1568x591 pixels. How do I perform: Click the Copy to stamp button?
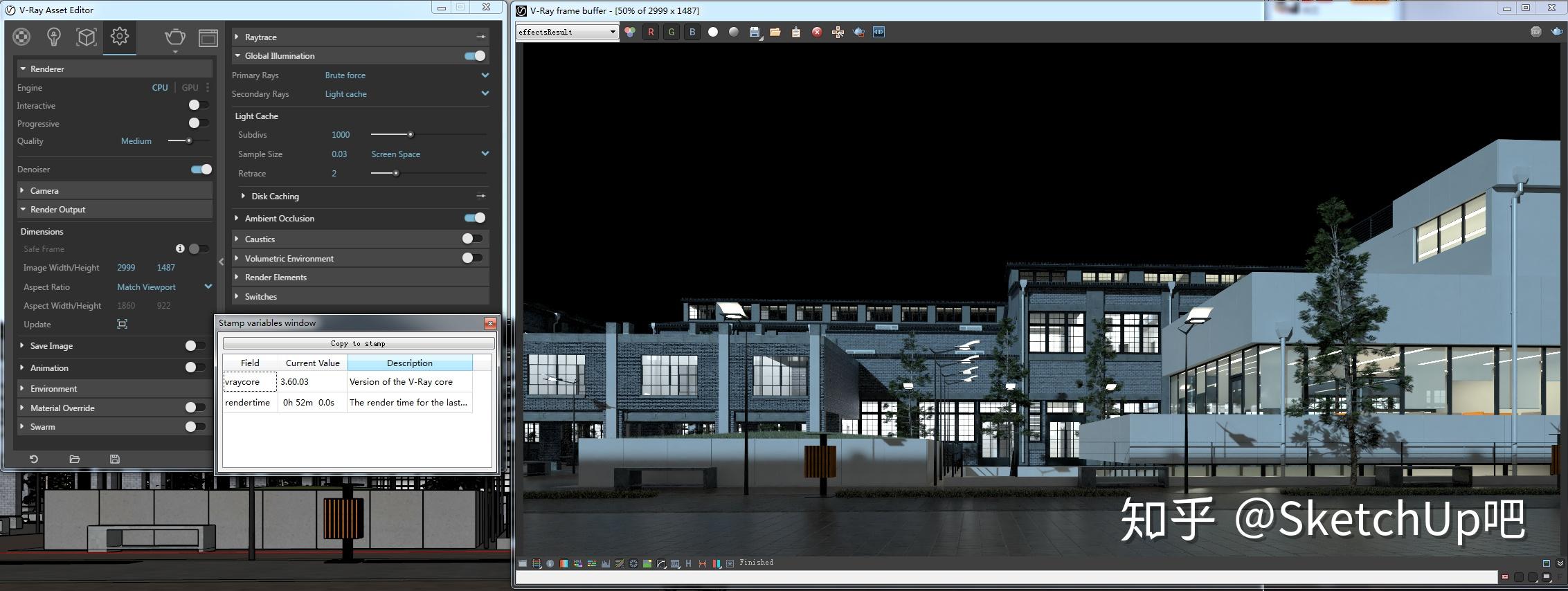tap(359, 343)
